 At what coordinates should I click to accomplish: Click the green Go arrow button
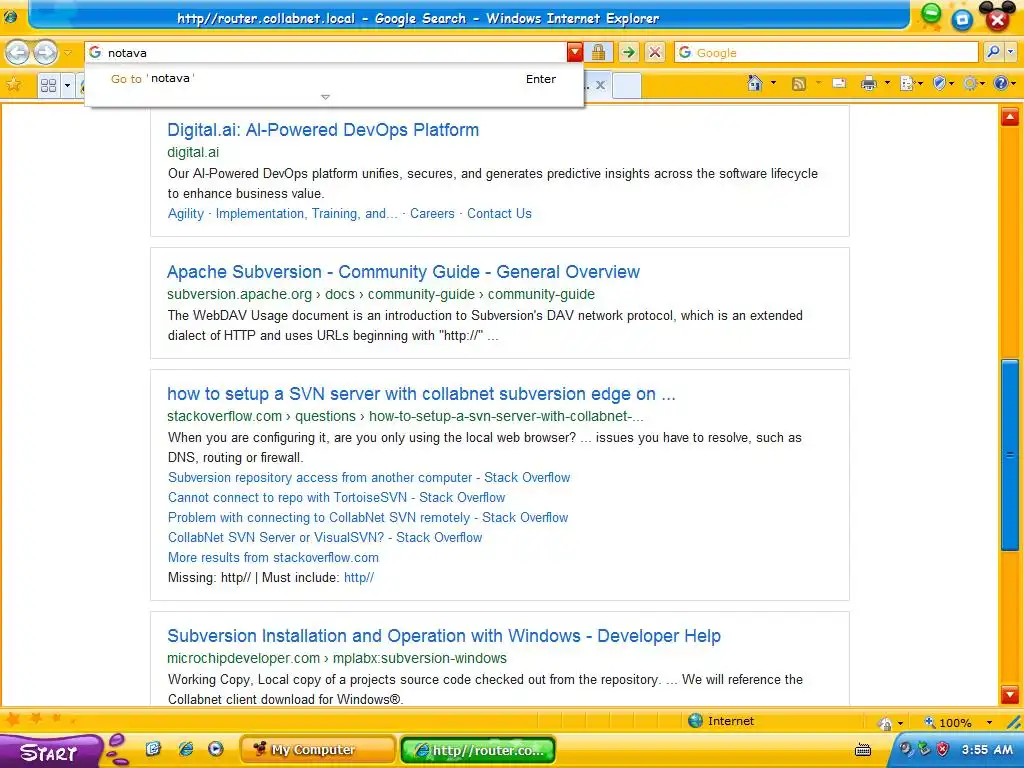point(628,52)
